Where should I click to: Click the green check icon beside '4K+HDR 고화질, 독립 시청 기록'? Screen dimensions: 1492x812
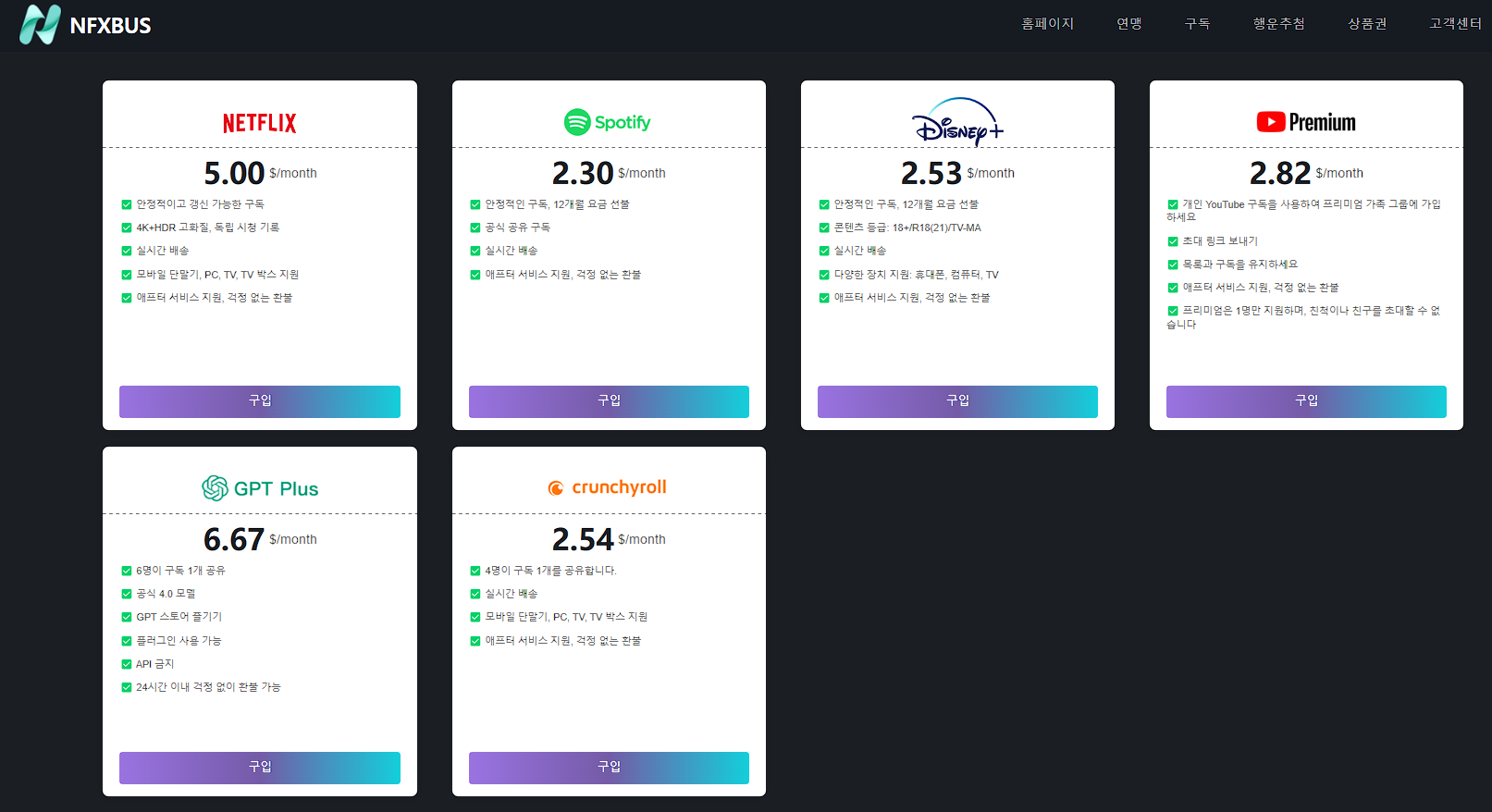coord(127,228)
